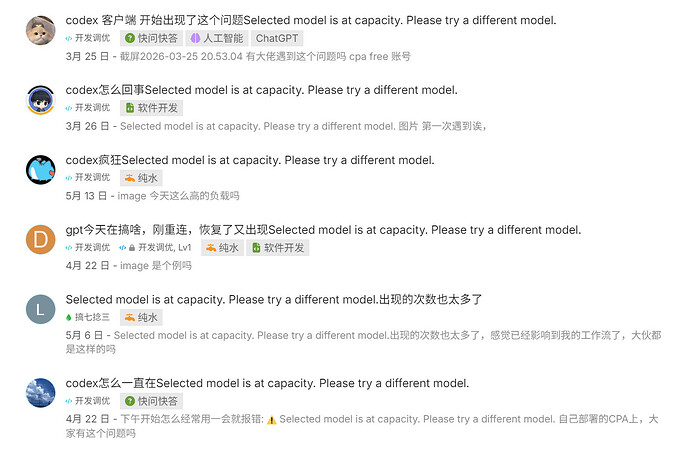Open the 开发调优, Lv1 locked category link
Screen dimensions: 690x454
point(155,248)
